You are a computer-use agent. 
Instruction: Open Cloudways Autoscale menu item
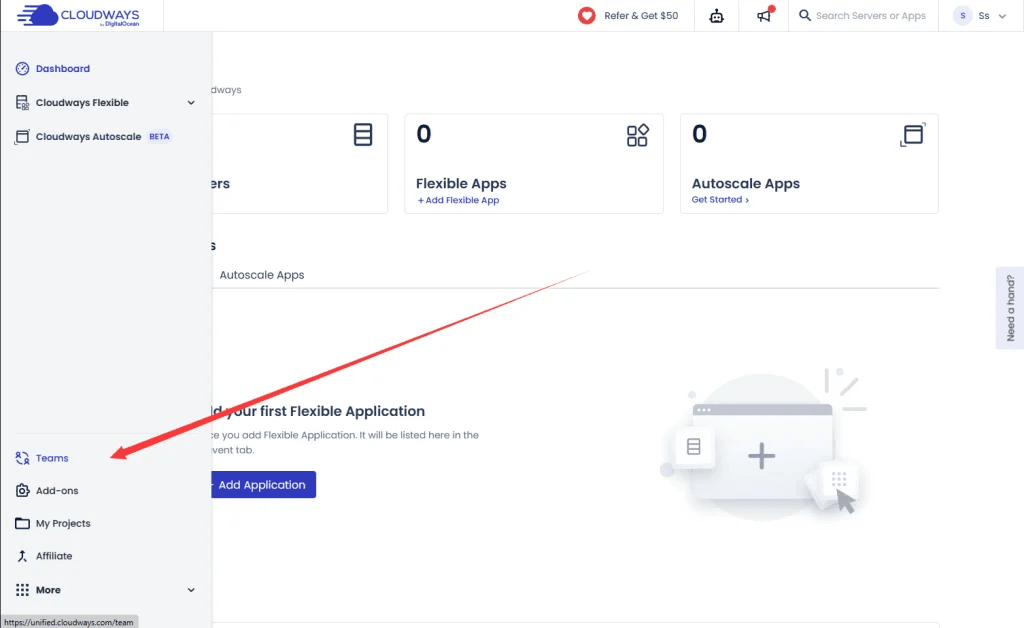pyautogui.click(x=88, y=136)
